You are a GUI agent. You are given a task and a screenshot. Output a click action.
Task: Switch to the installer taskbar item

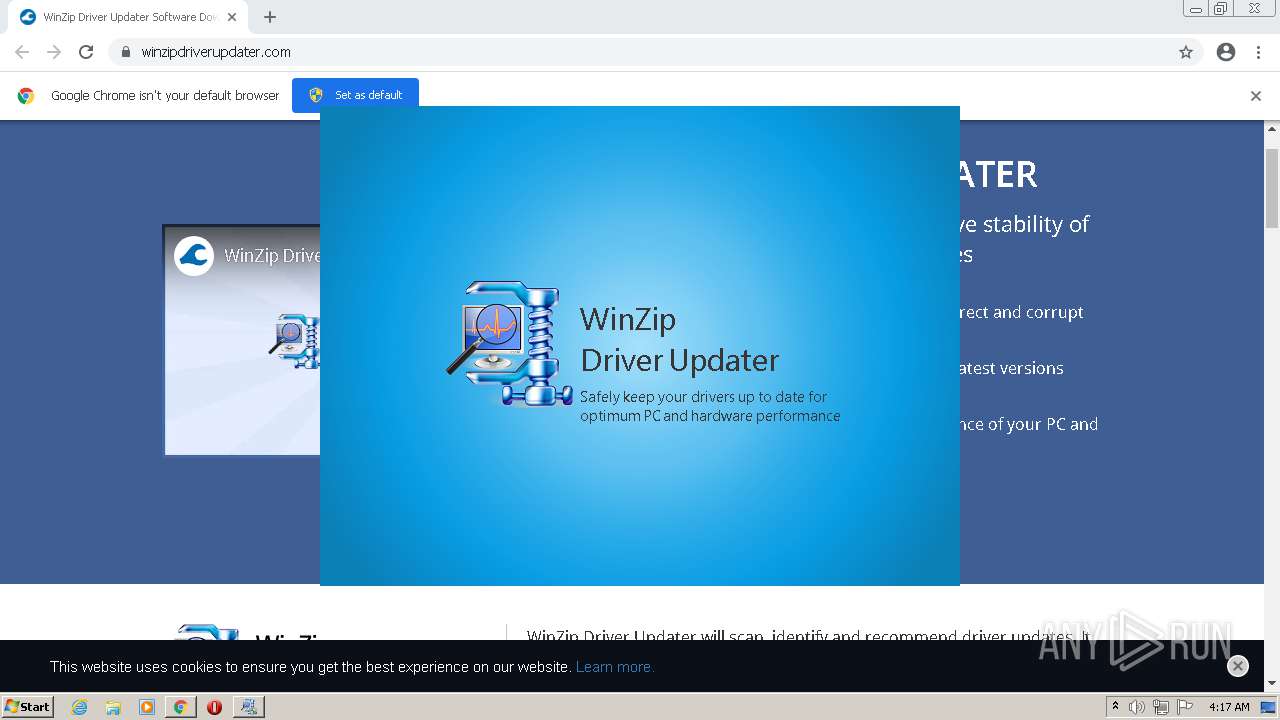248,707
